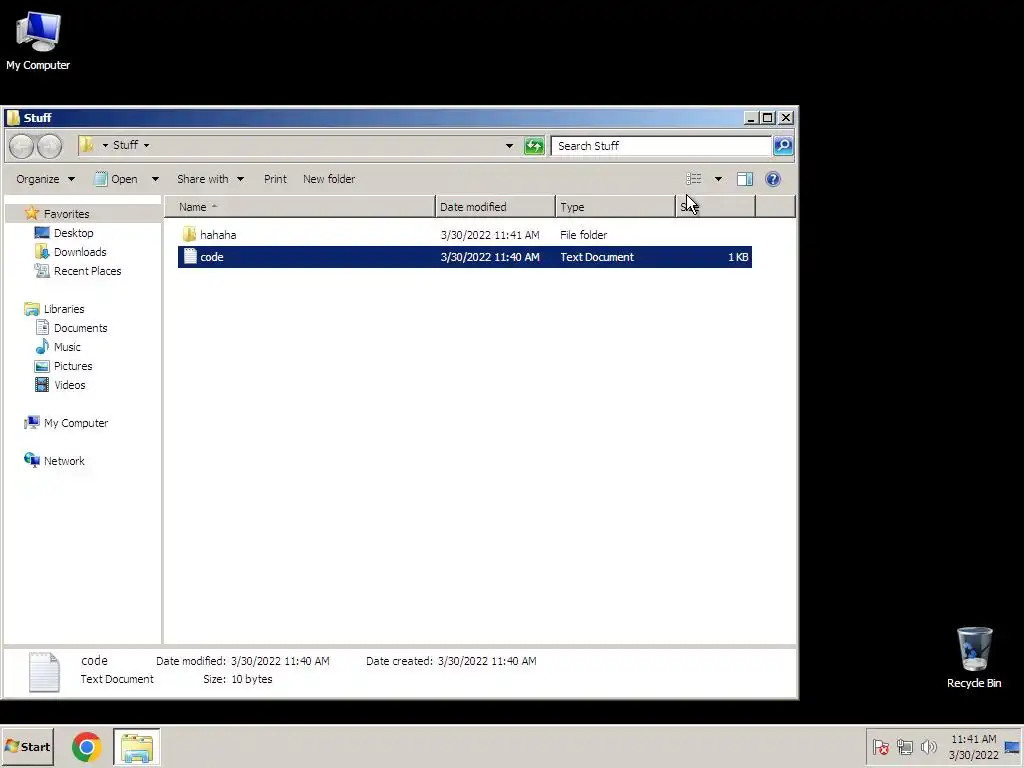
Task: Click the Size 10 bytes detail
Action: (x=238, y=679)
